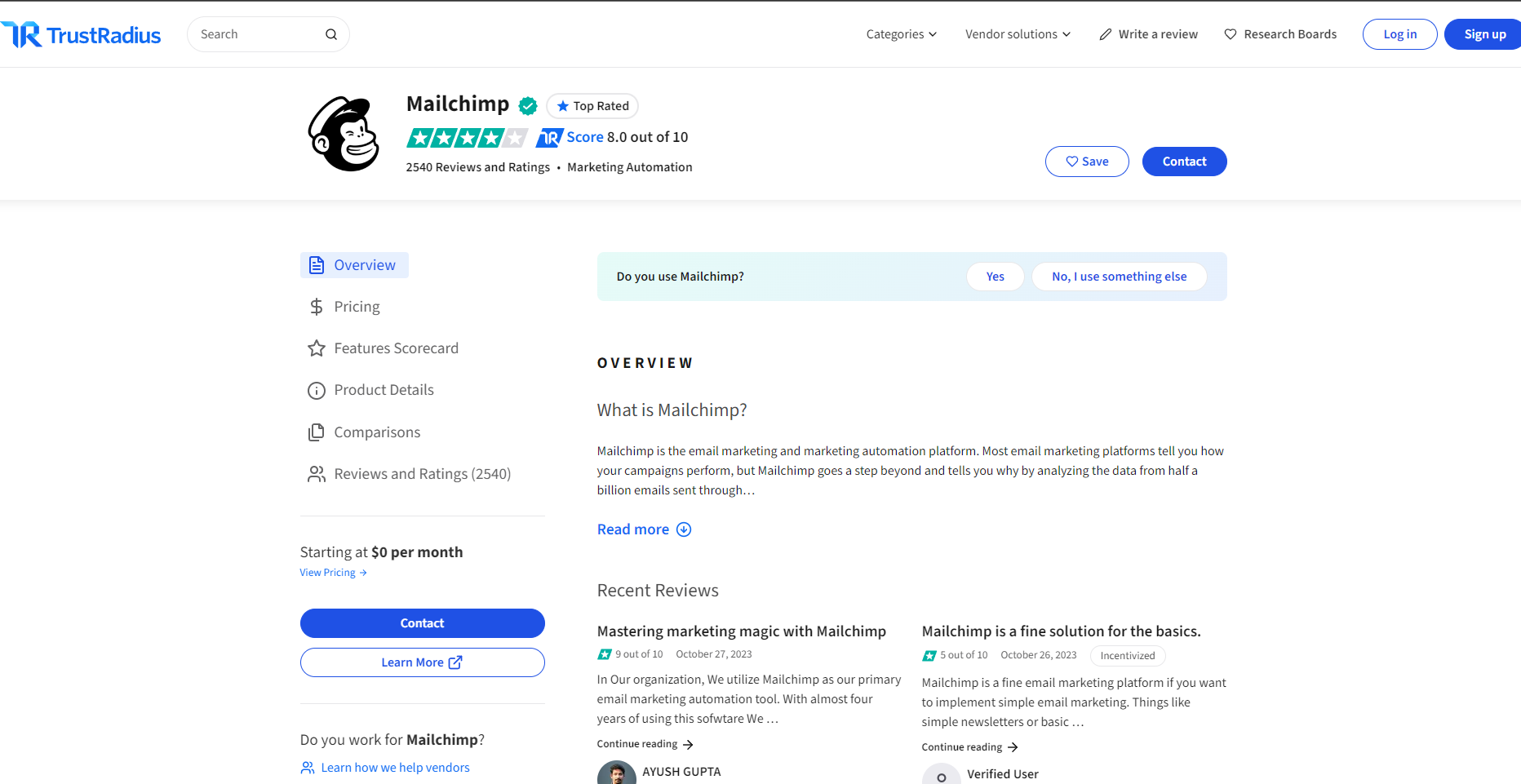This screenshot has width=1521, height=784.
Task: Click the Features Scorecard star icon
Action: pyautogui.click(x=317, y=348)
